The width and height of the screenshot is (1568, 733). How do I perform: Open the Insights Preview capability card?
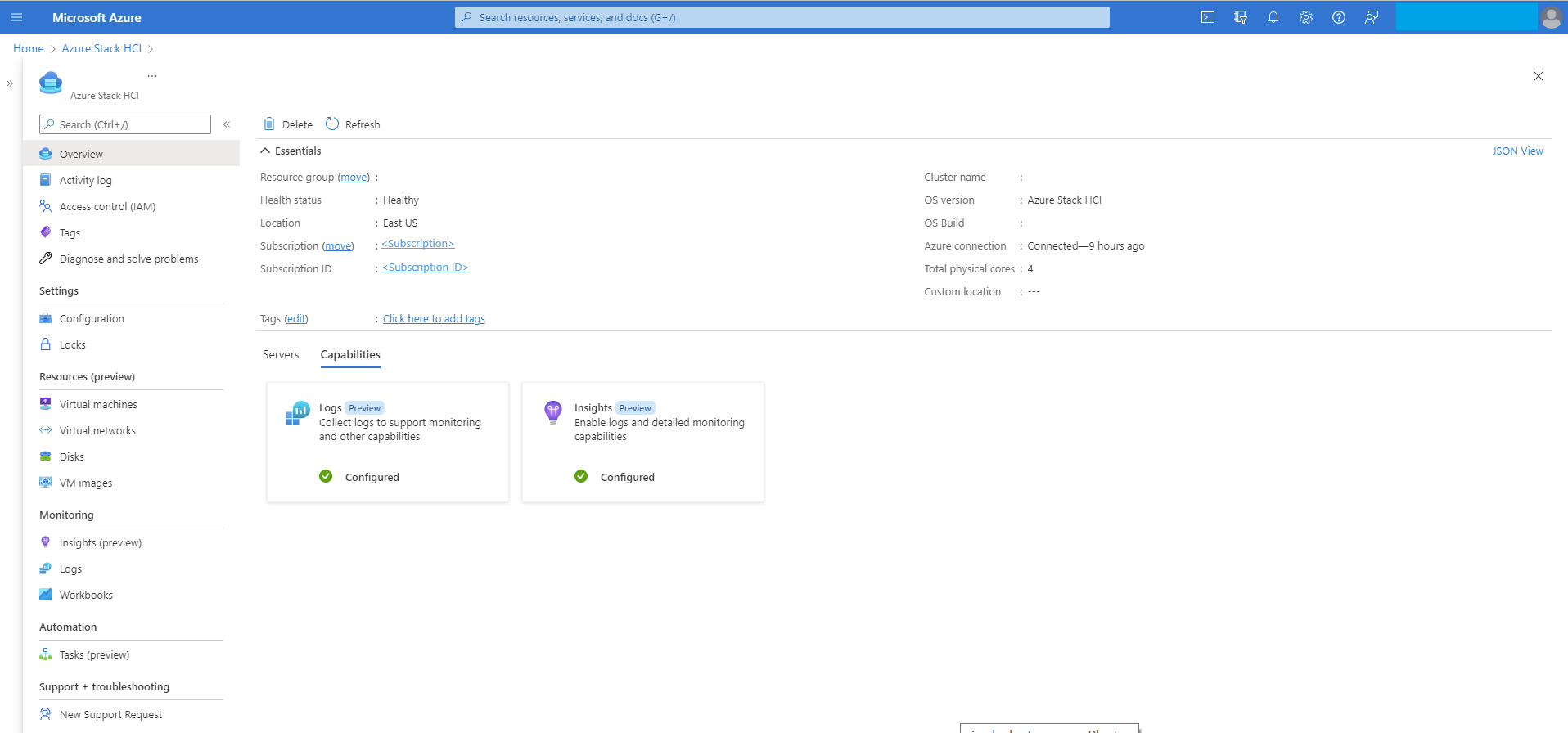point(642,442)
